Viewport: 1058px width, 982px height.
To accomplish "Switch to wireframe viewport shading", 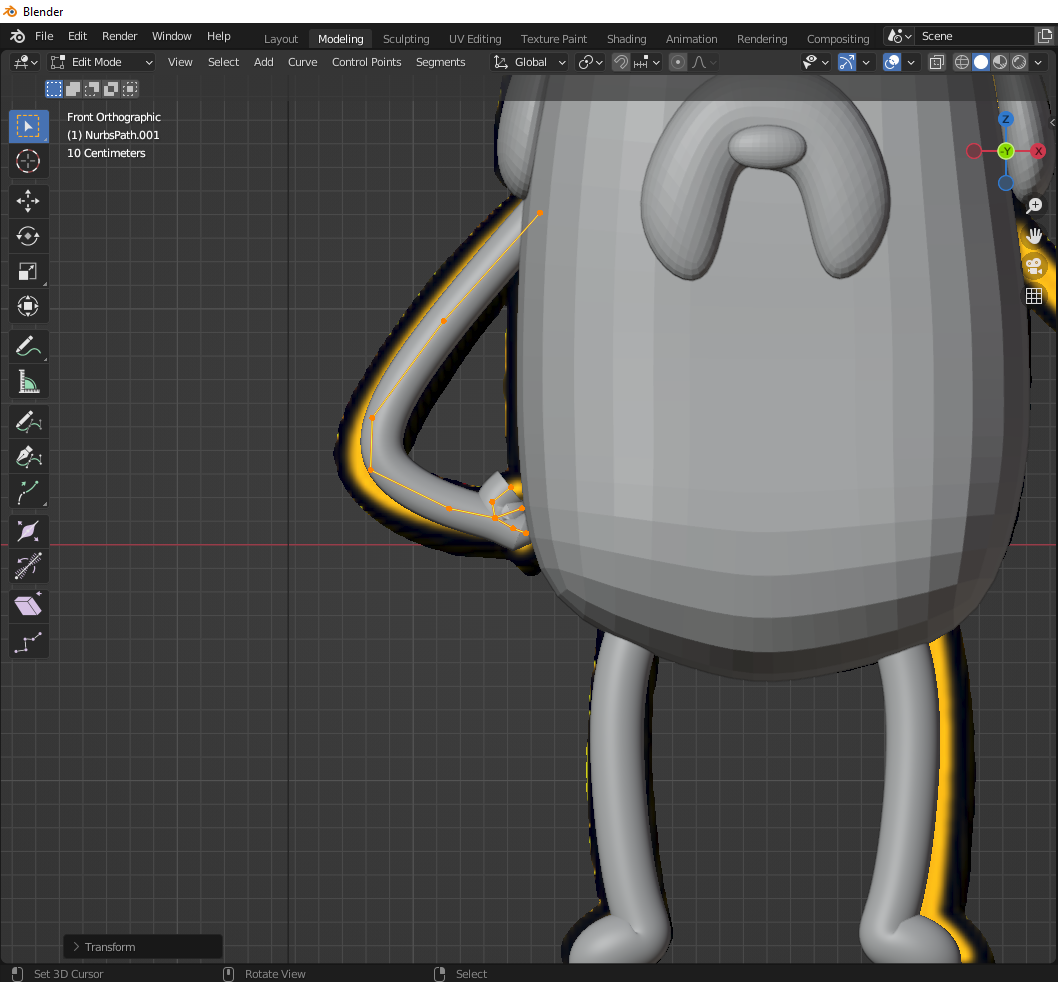I will (x=962, y=63).
